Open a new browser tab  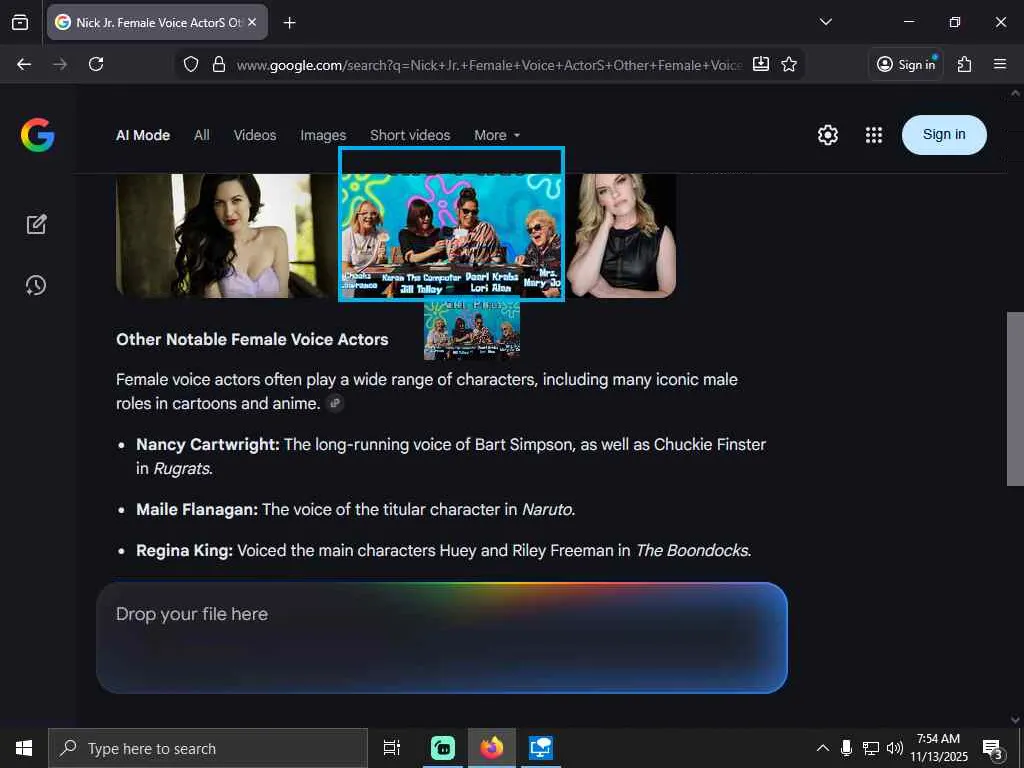289,23
